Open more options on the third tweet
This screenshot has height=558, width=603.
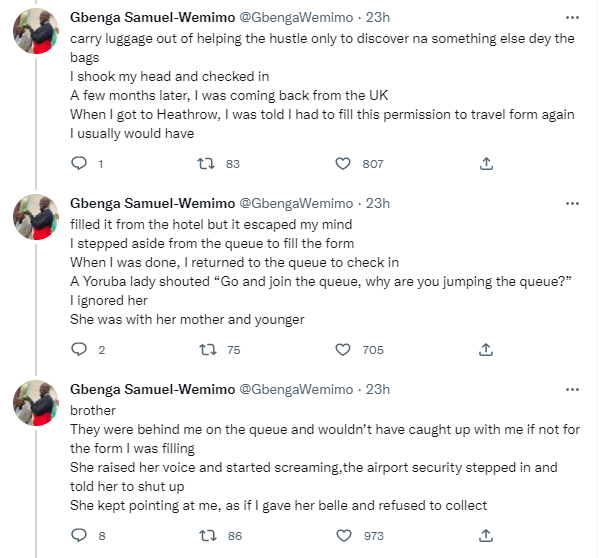(x=572, y=389)
